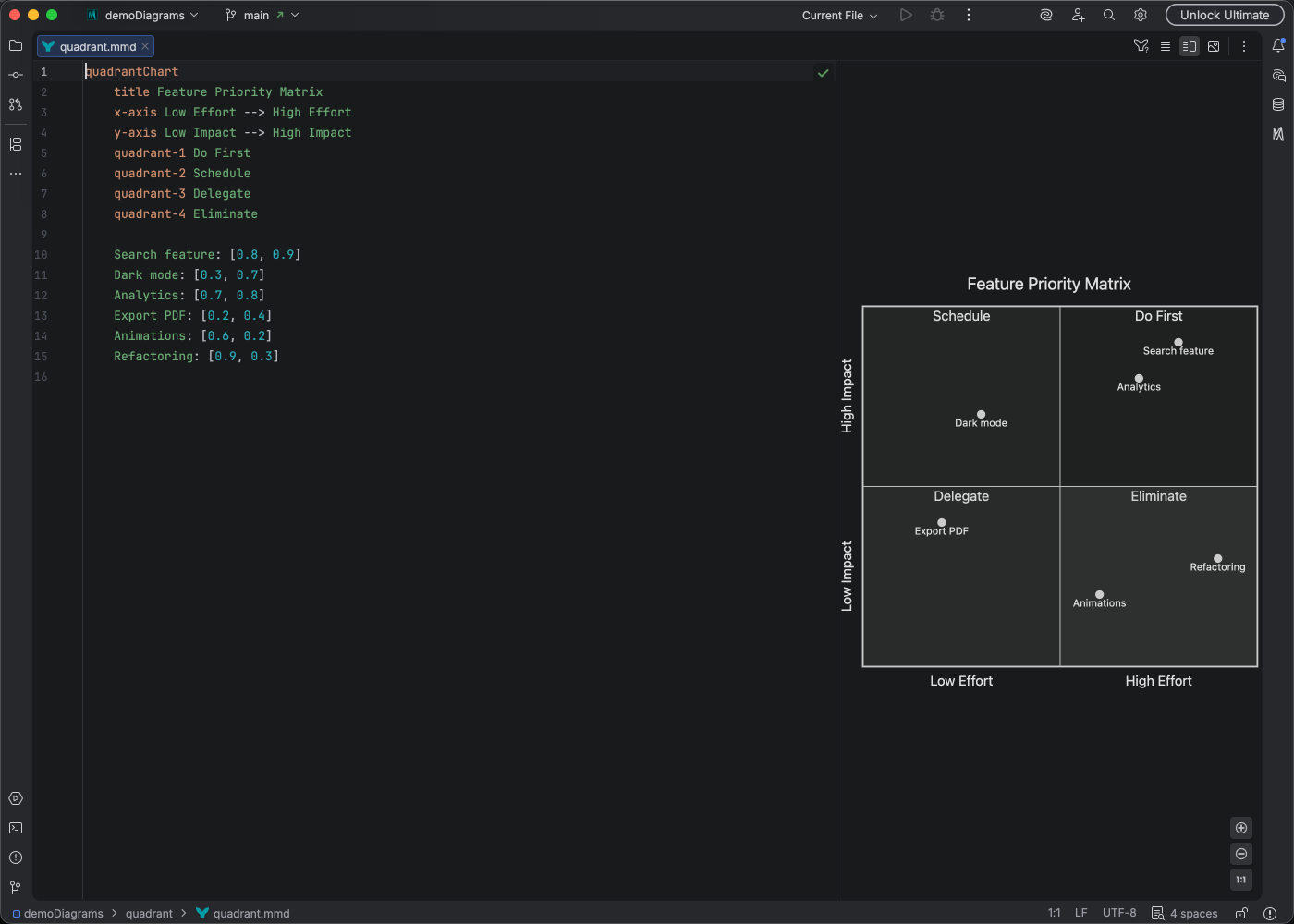Open the main branch dropdown
1294x924 pixels.
[x=262, y=15]
